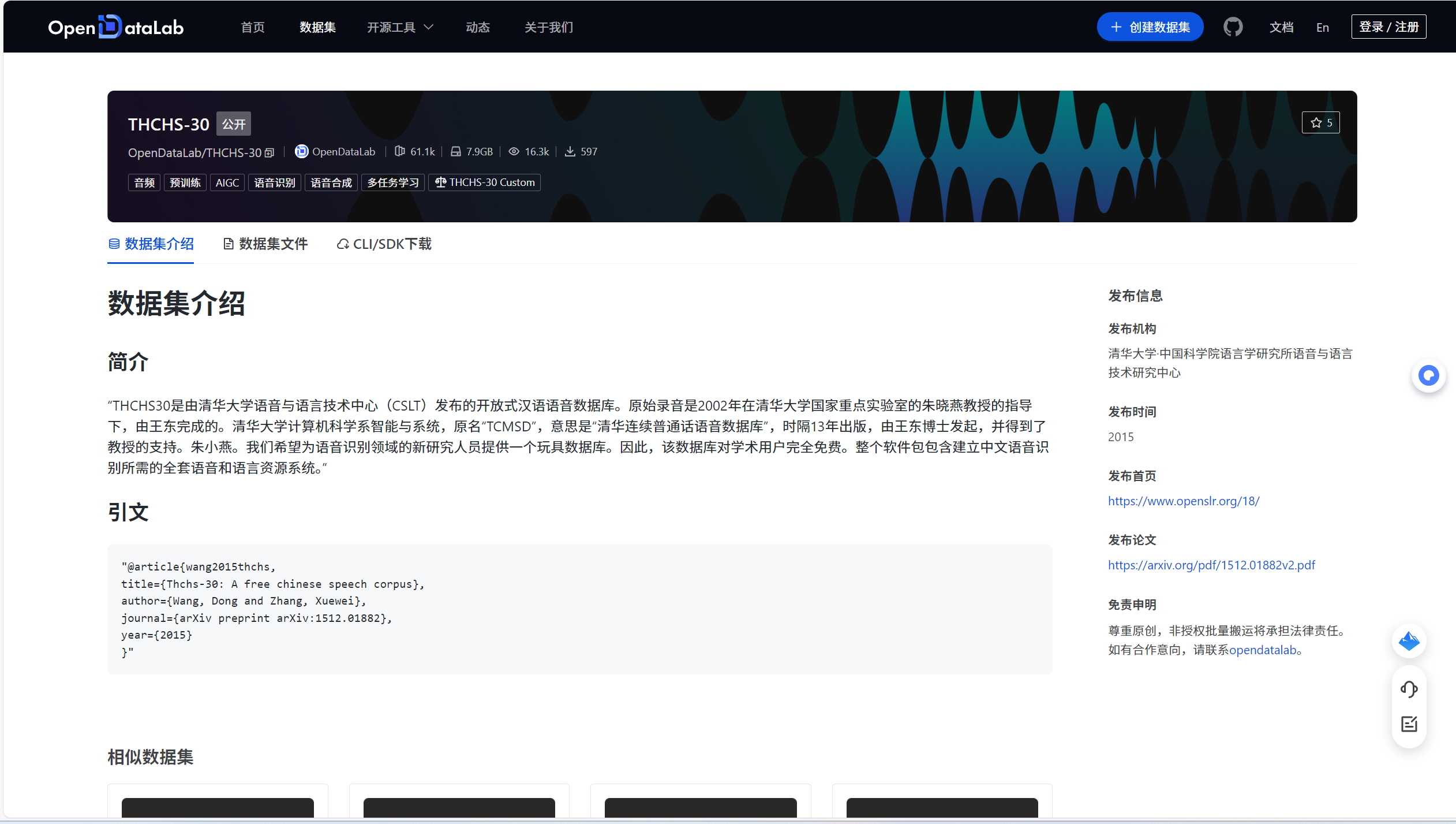The image size is (1456, 824).
Task: Click the 创建数据集 button
Action: [x=1150, y=27]
